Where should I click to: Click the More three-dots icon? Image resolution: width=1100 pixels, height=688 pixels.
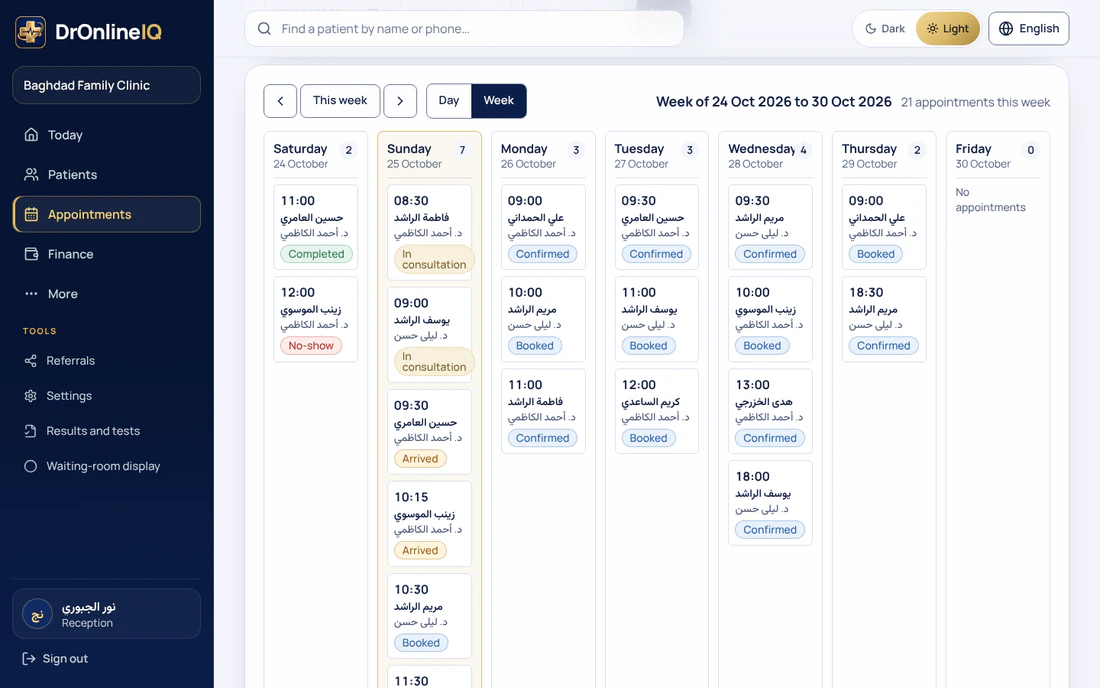[31, 294]
